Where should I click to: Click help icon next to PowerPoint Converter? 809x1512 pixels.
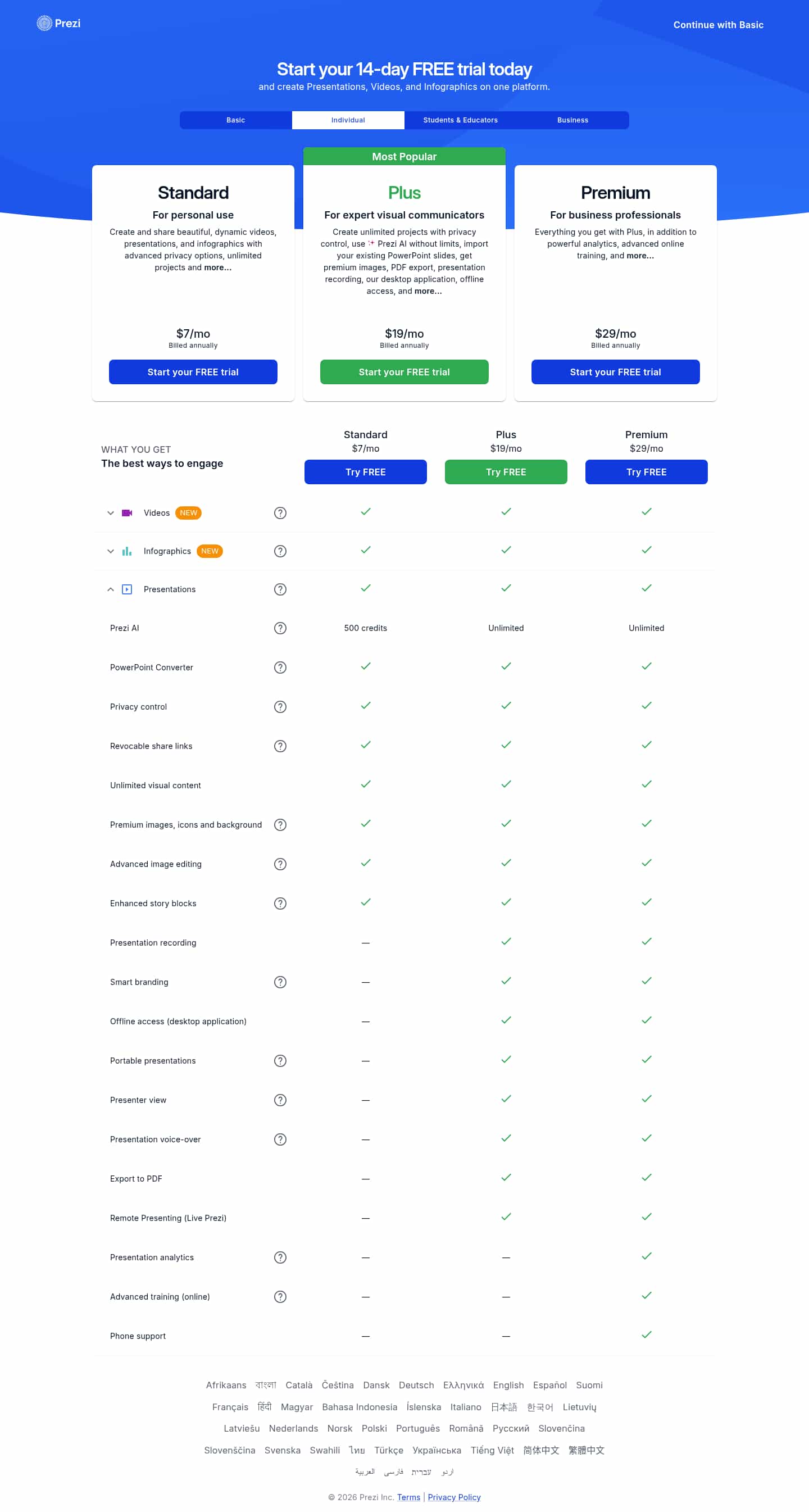tap(280, 668)
